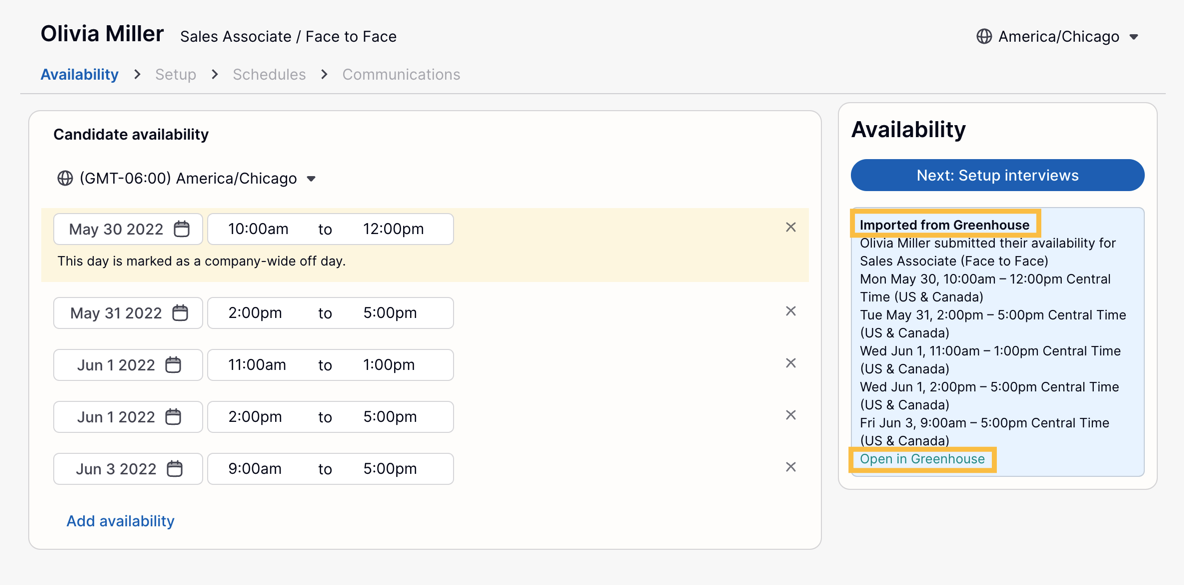Edit the May 30 2022 date field
The height and width of the screenshot is (585, 1184).
coord(128,229)
